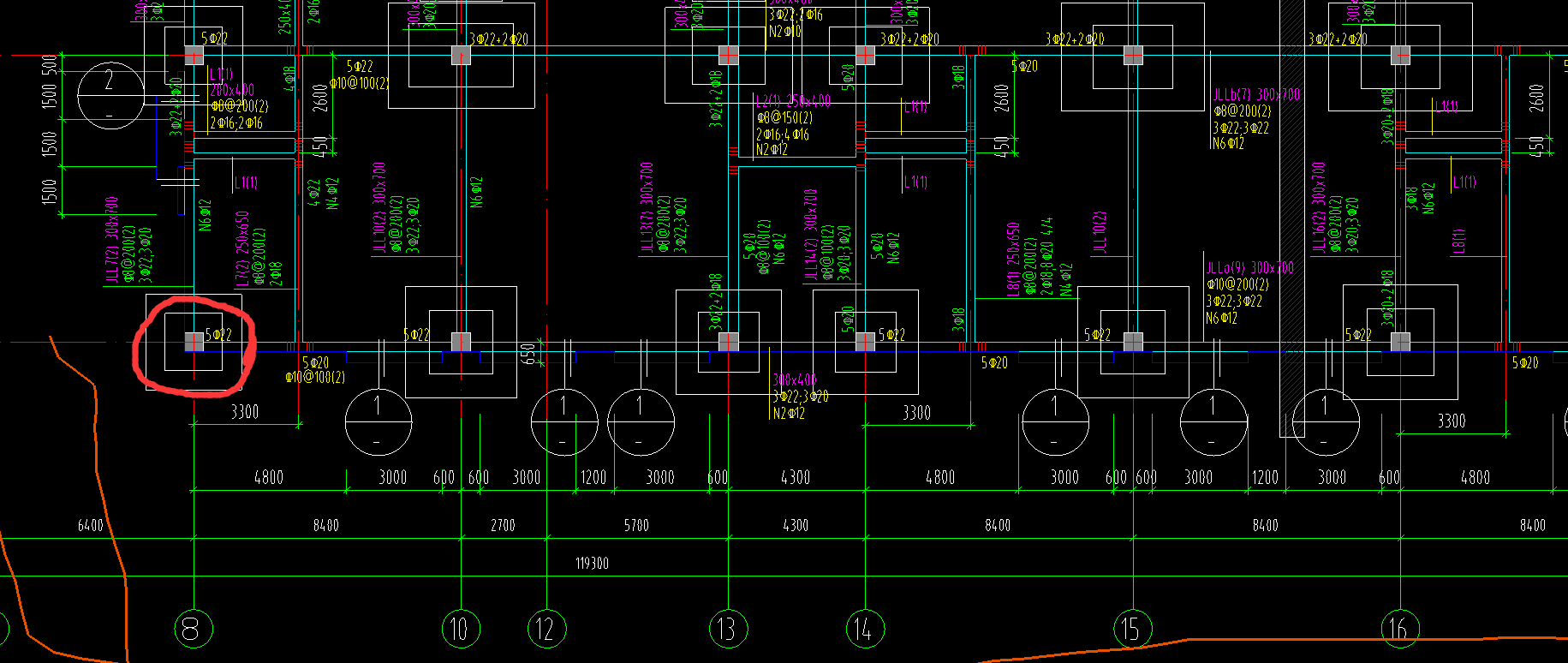The height and width of the screenshot is (663, 1568).
Task: Select stirrup text Φ10@200(2)
Action: click(x=1238, y=284)
